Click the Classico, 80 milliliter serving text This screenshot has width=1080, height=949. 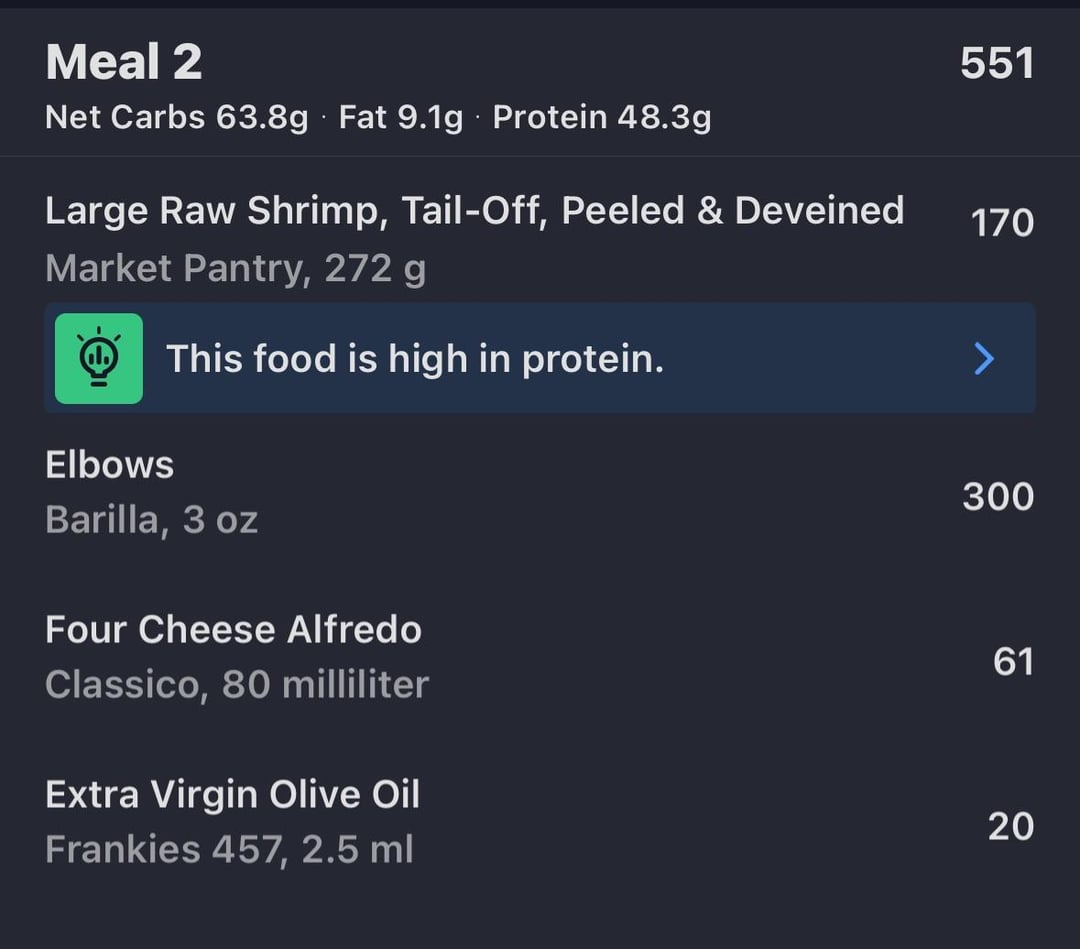237,685
